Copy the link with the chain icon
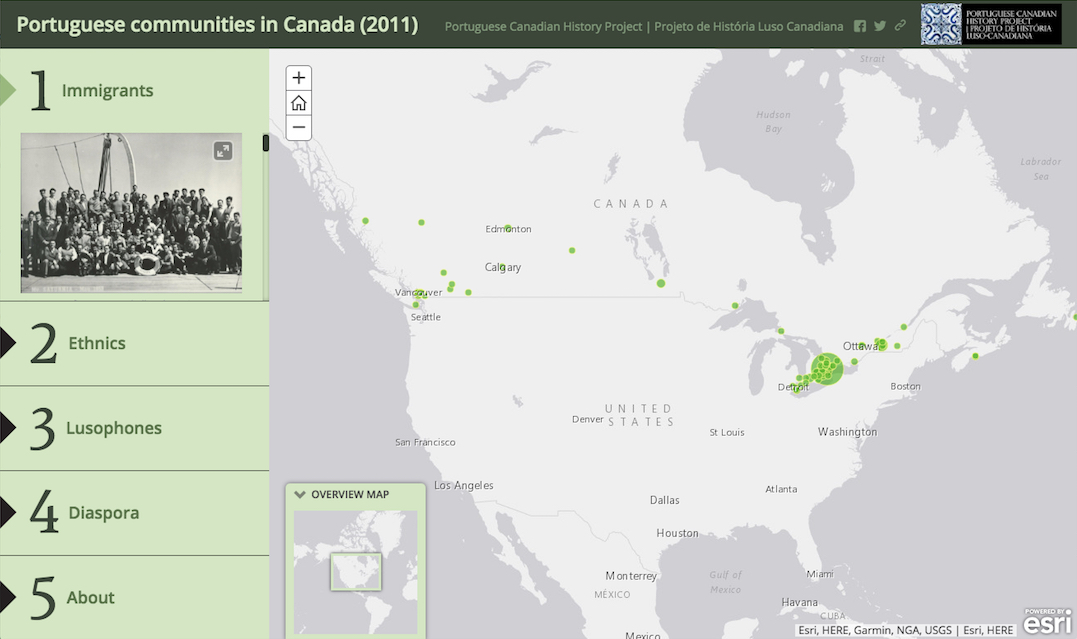 pos(899,26)
